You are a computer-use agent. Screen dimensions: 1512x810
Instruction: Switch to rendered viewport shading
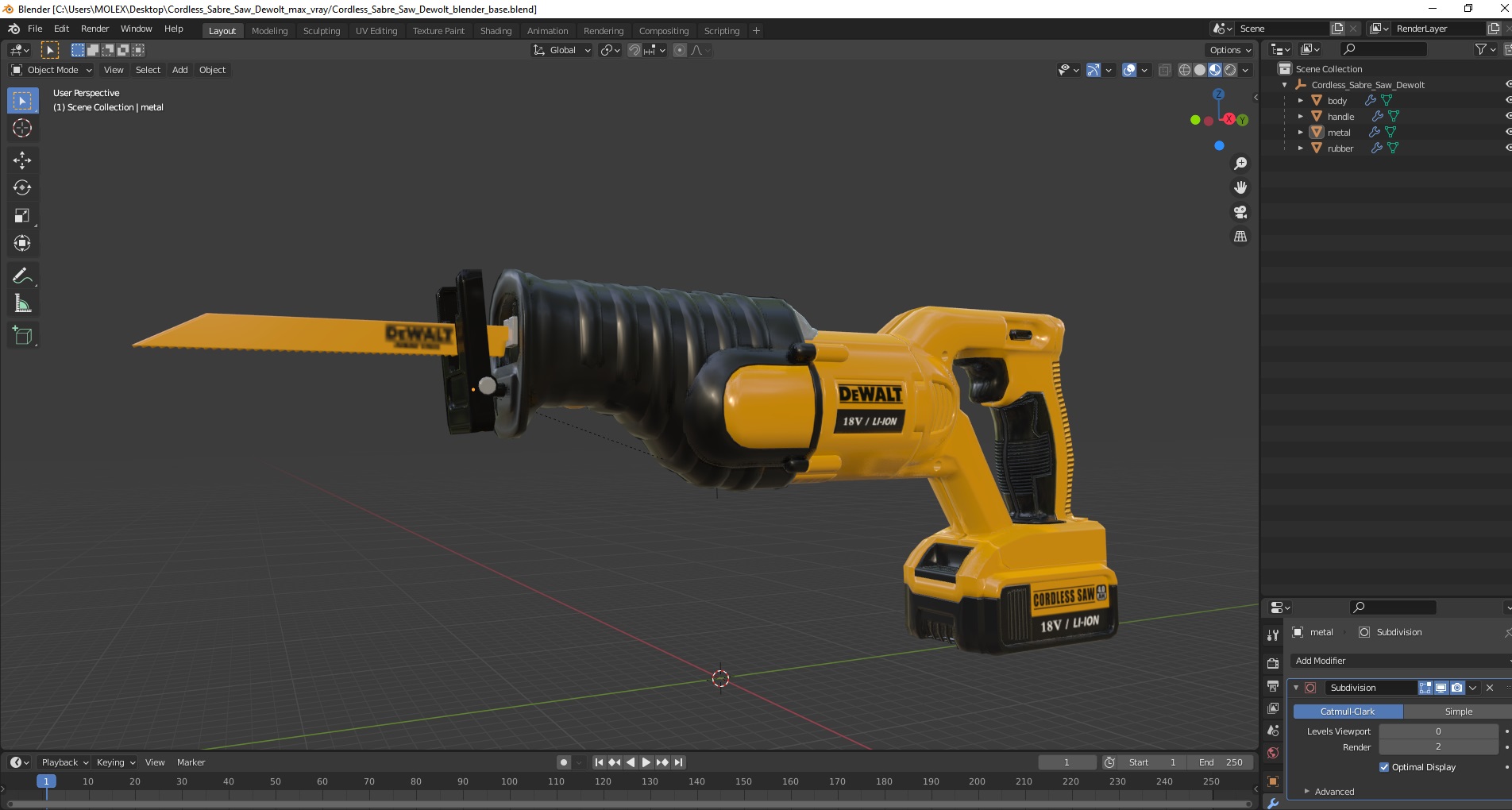(1230, 70)
